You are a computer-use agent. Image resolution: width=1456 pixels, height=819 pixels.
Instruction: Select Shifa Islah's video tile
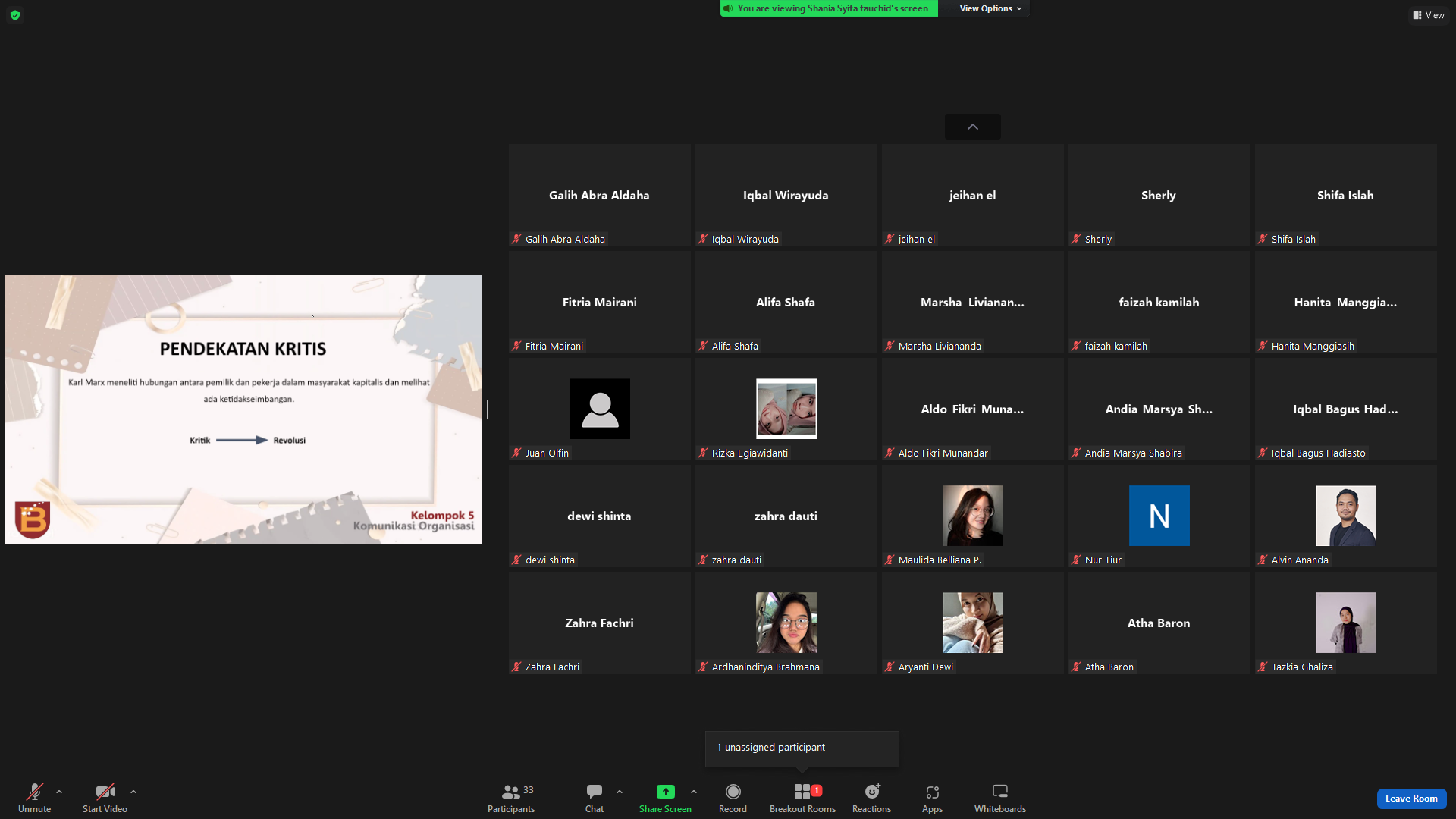tap(1345, 196)
